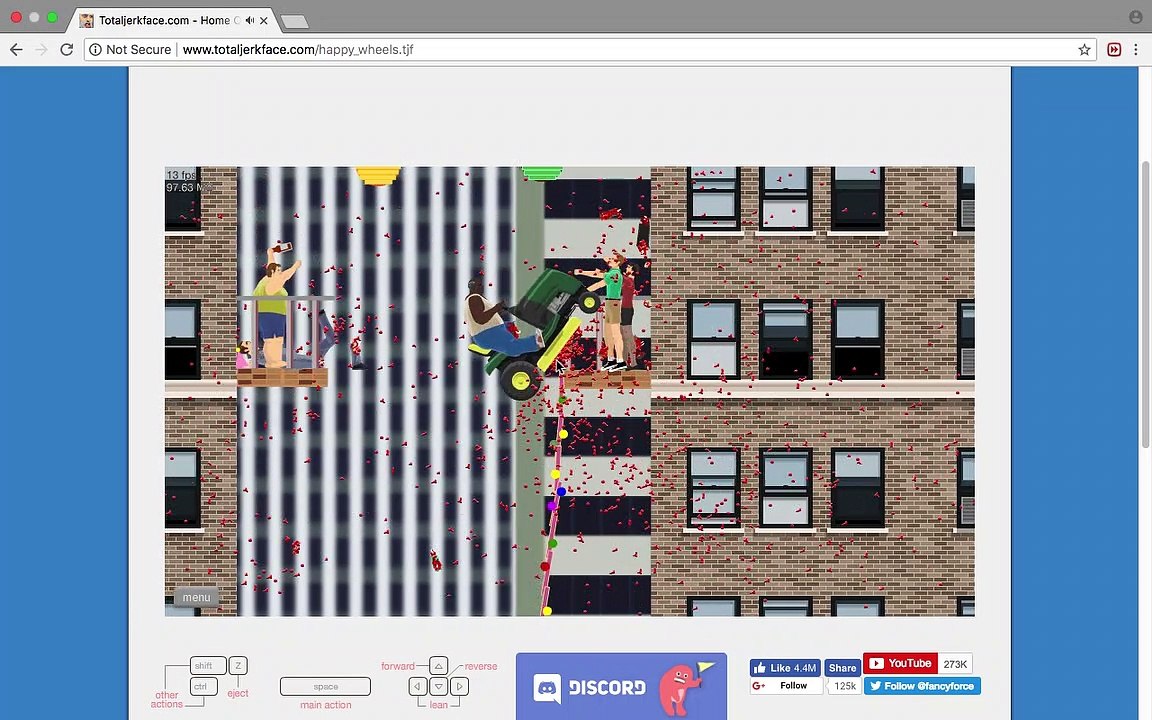Close the Totaljerkface.com tab
1152x720 pixels.
pos(264,21)
